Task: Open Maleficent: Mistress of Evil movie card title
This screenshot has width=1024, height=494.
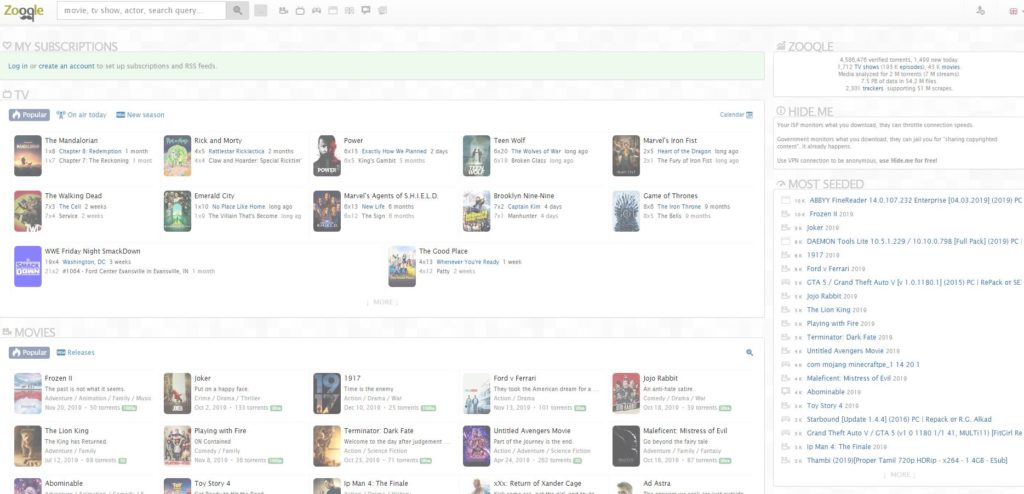Action: coord(685,431)
